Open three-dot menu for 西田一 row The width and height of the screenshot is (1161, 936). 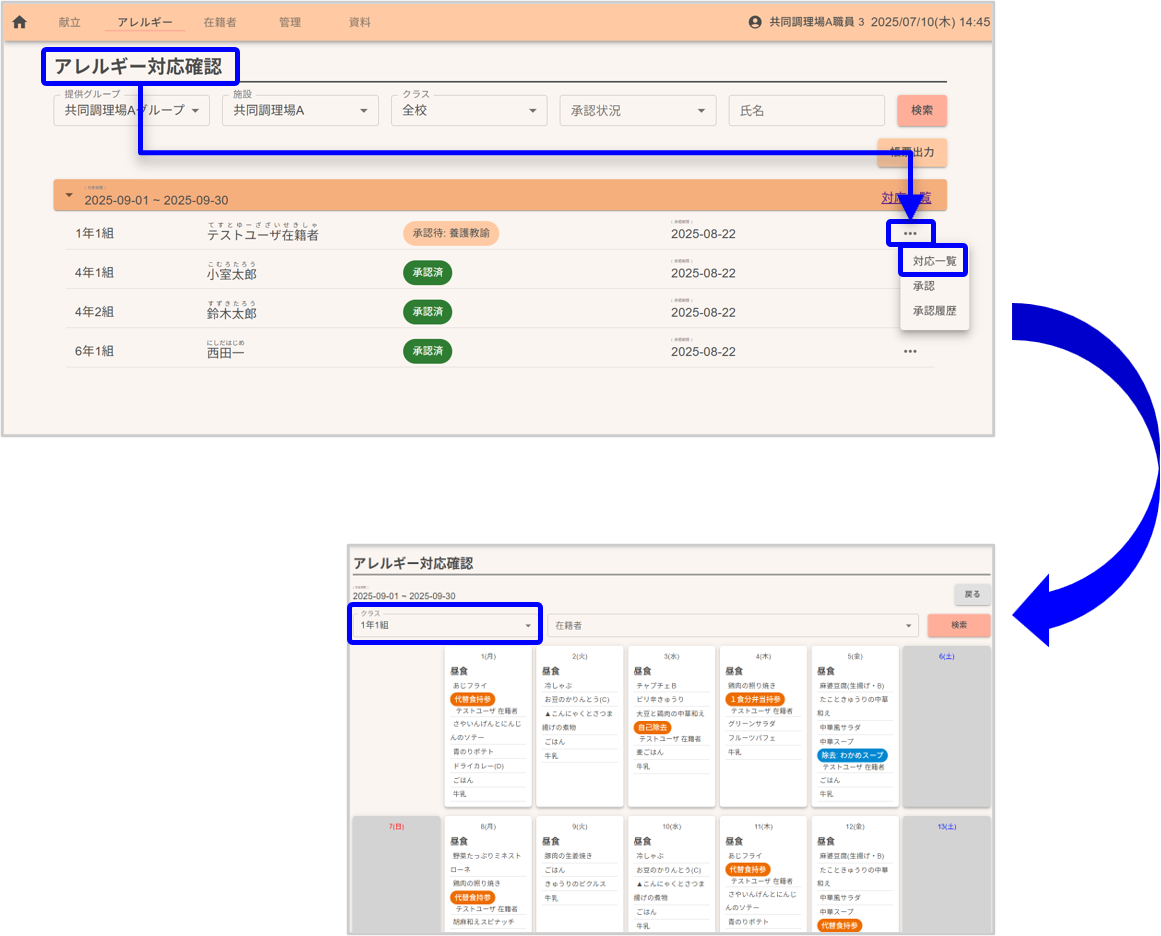pos(910,351)
